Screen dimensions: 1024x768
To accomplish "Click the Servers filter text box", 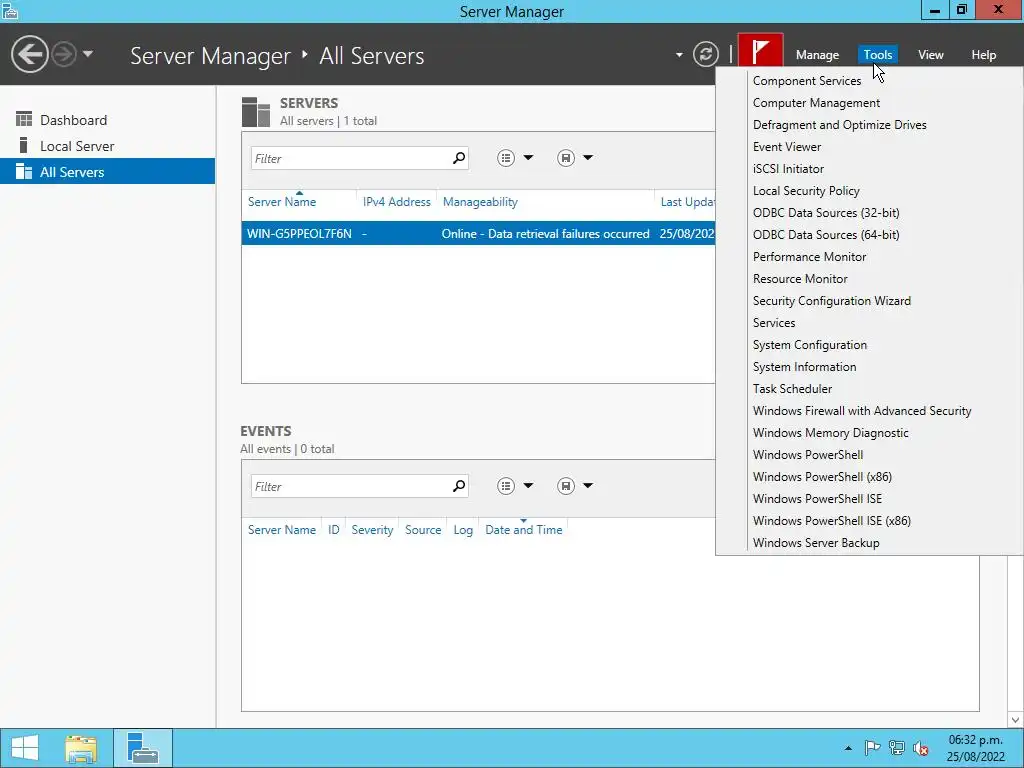I will click(351, 158).
